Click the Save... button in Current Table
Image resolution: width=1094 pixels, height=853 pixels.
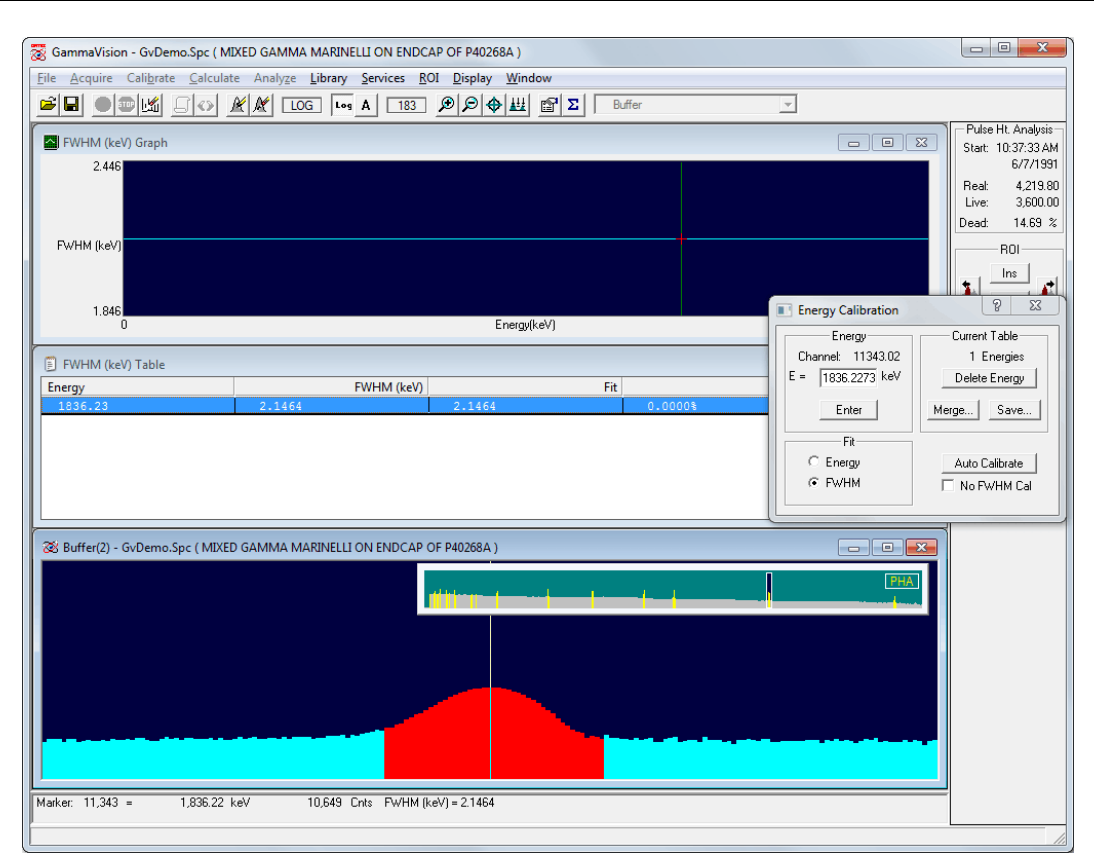pyautogui.click(x=1014, y=410)
